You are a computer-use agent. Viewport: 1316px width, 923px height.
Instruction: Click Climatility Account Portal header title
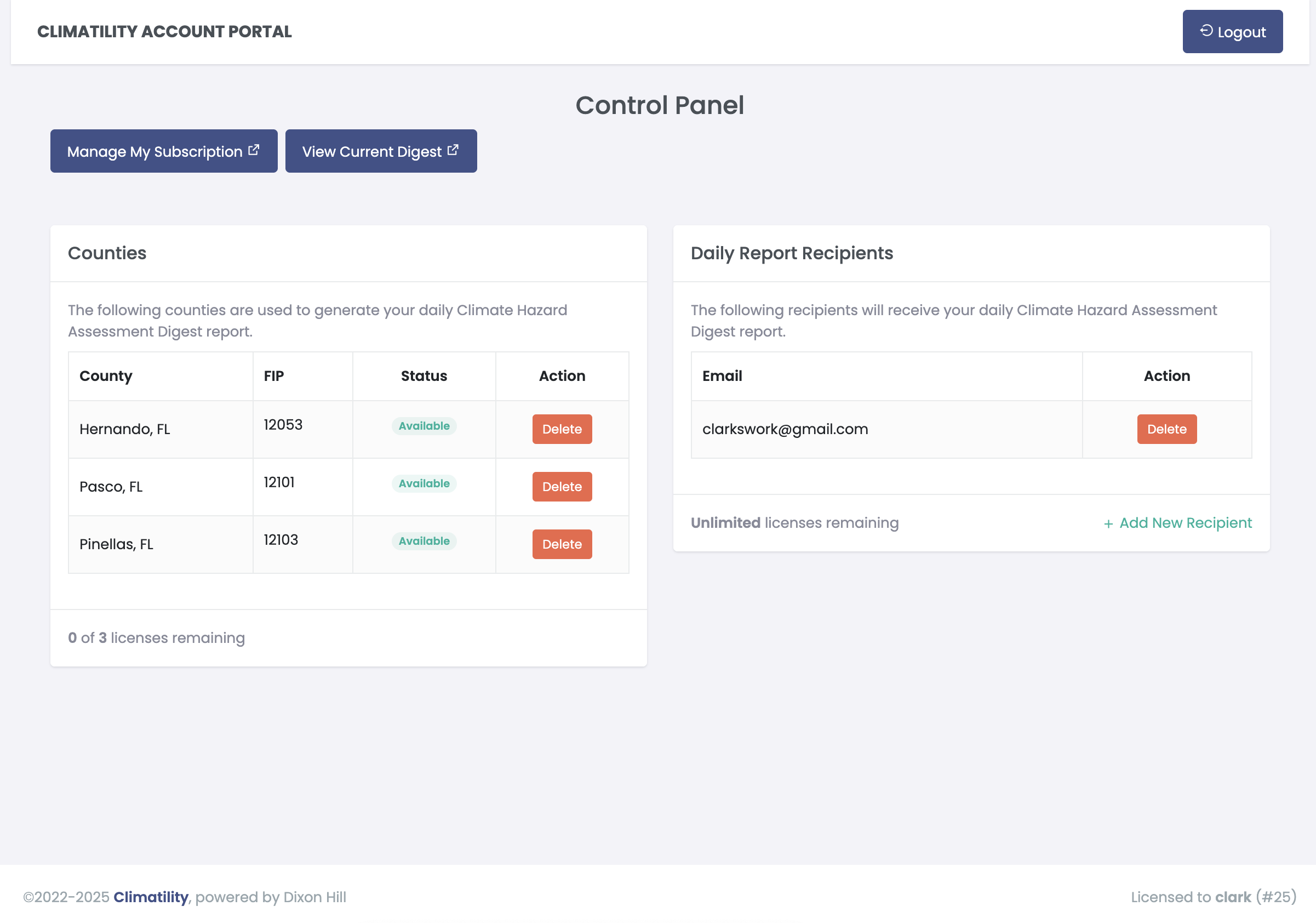tap(164, 32)
